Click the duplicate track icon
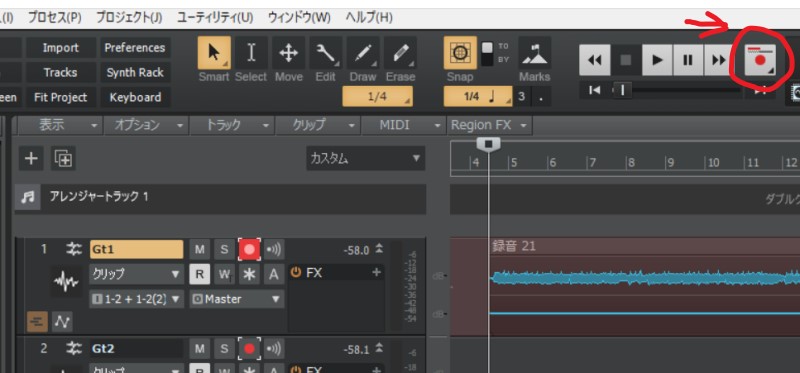This screenshot has width=800, height=373. coord(63,159)
